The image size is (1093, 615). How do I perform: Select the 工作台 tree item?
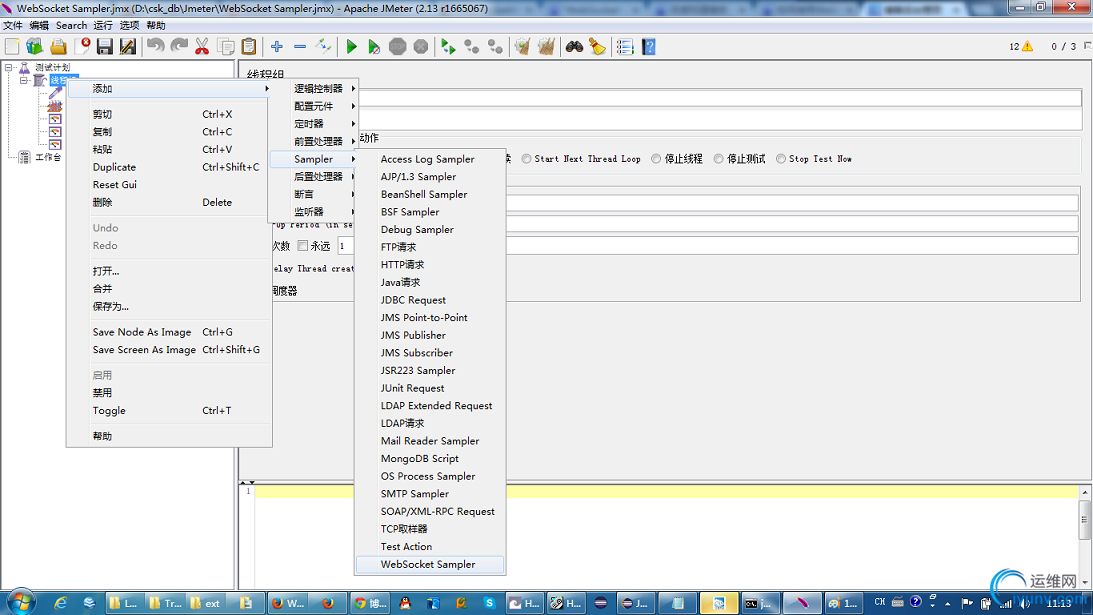pyautogui.click(x=48, y=157)
